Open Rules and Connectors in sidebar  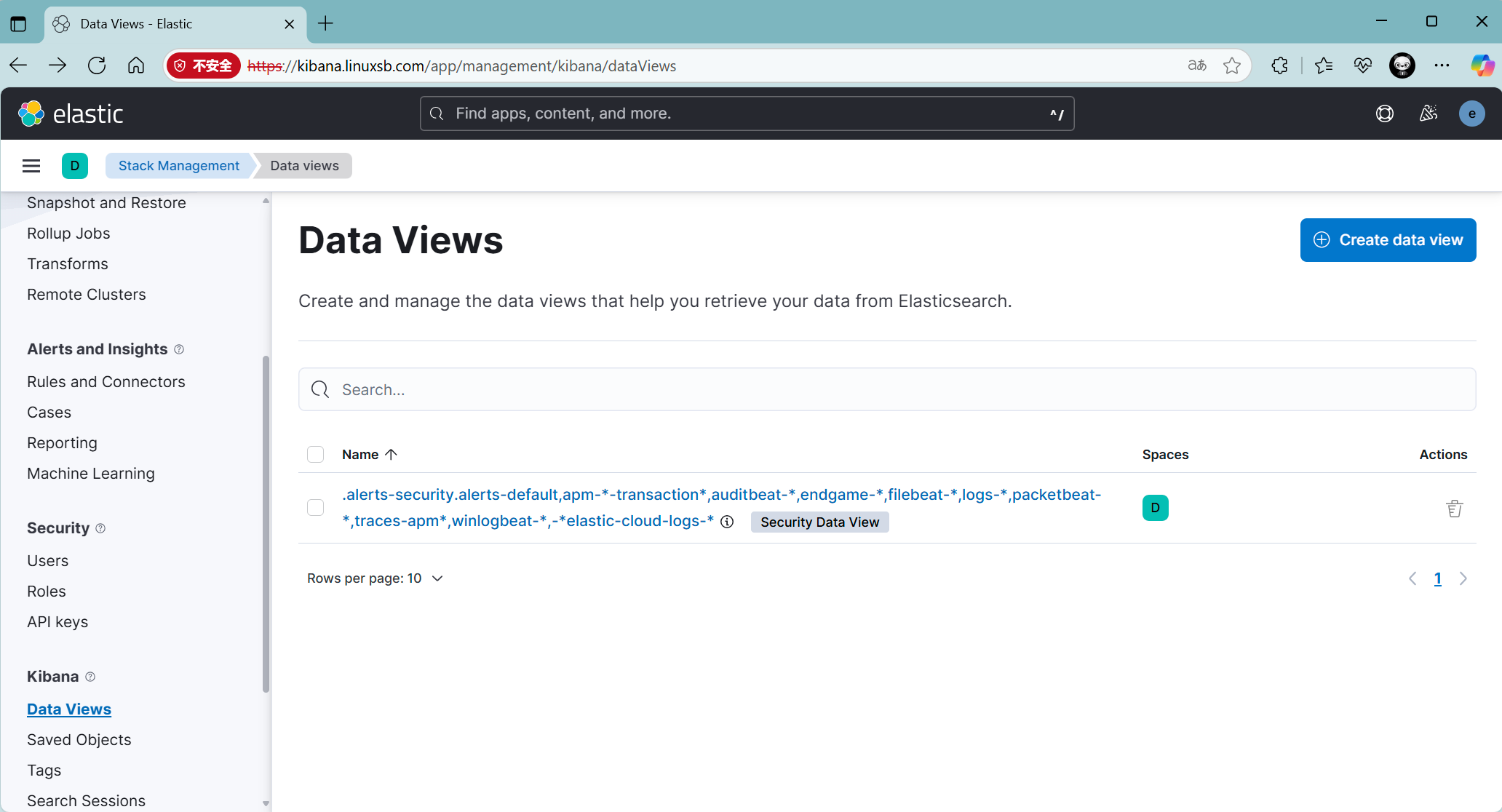coord(106,382)
